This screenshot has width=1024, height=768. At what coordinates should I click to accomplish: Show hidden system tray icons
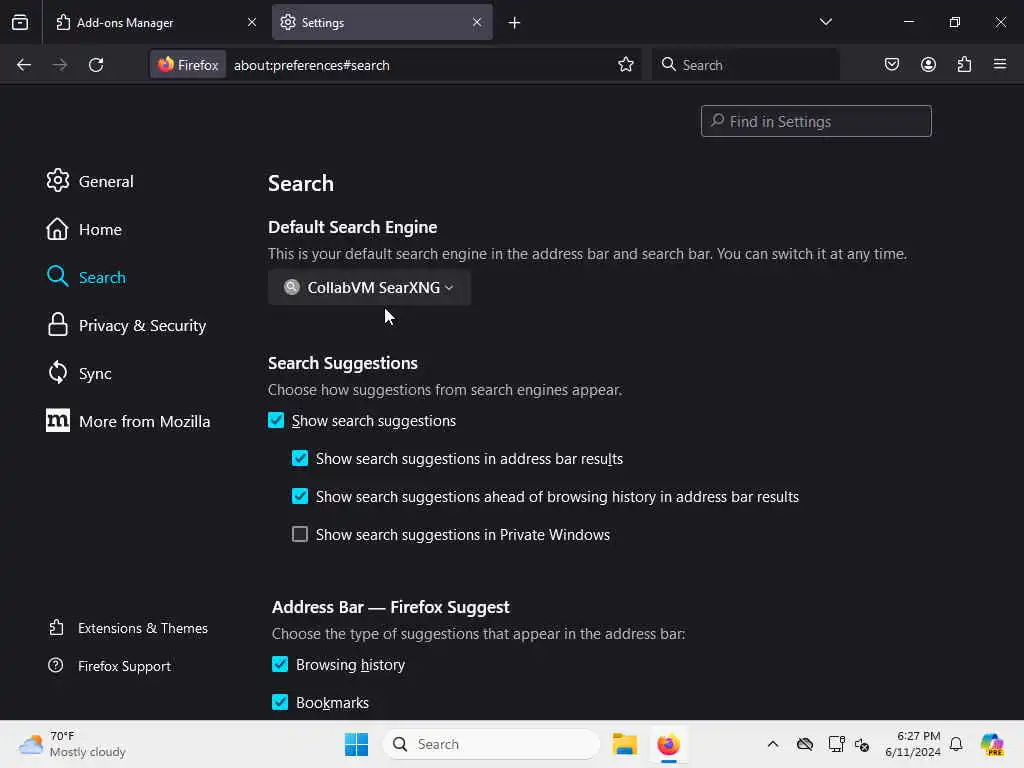click(x=773, y=744)
